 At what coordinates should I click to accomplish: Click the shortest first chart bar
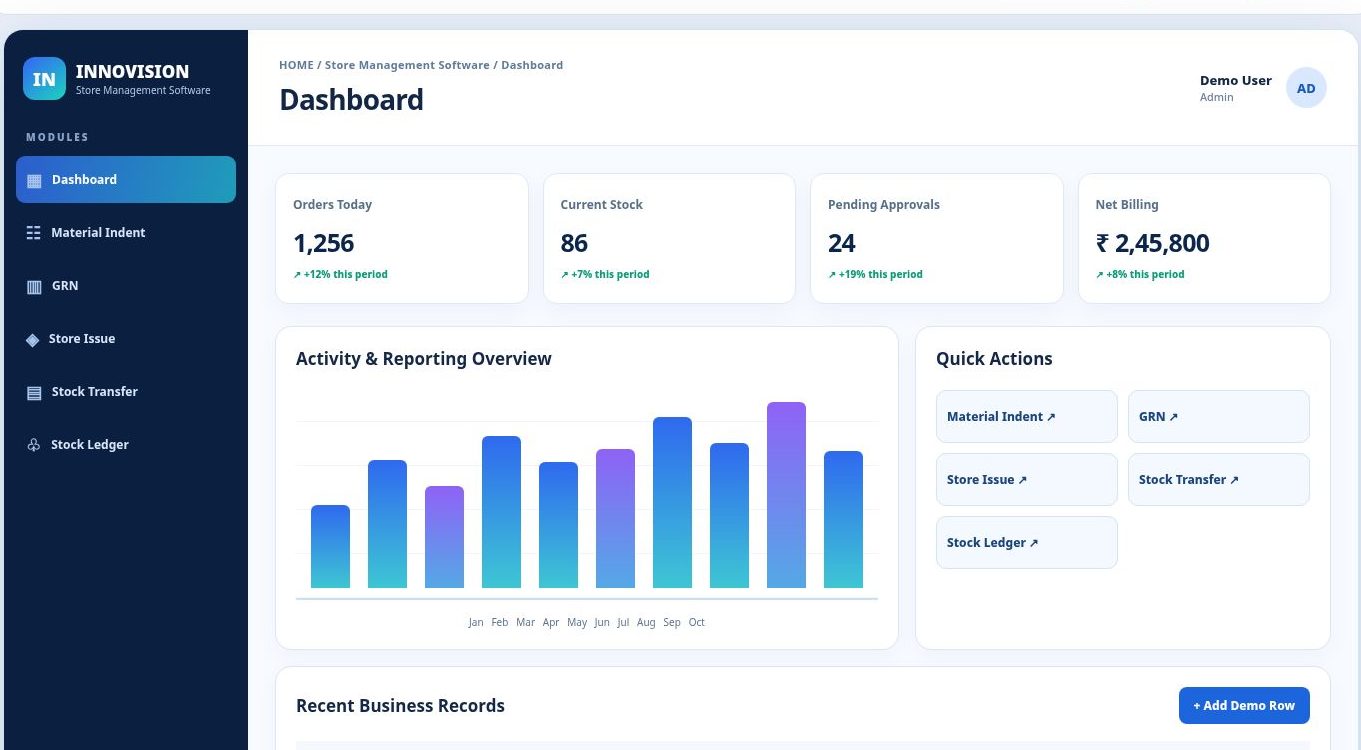pos(330,546)
